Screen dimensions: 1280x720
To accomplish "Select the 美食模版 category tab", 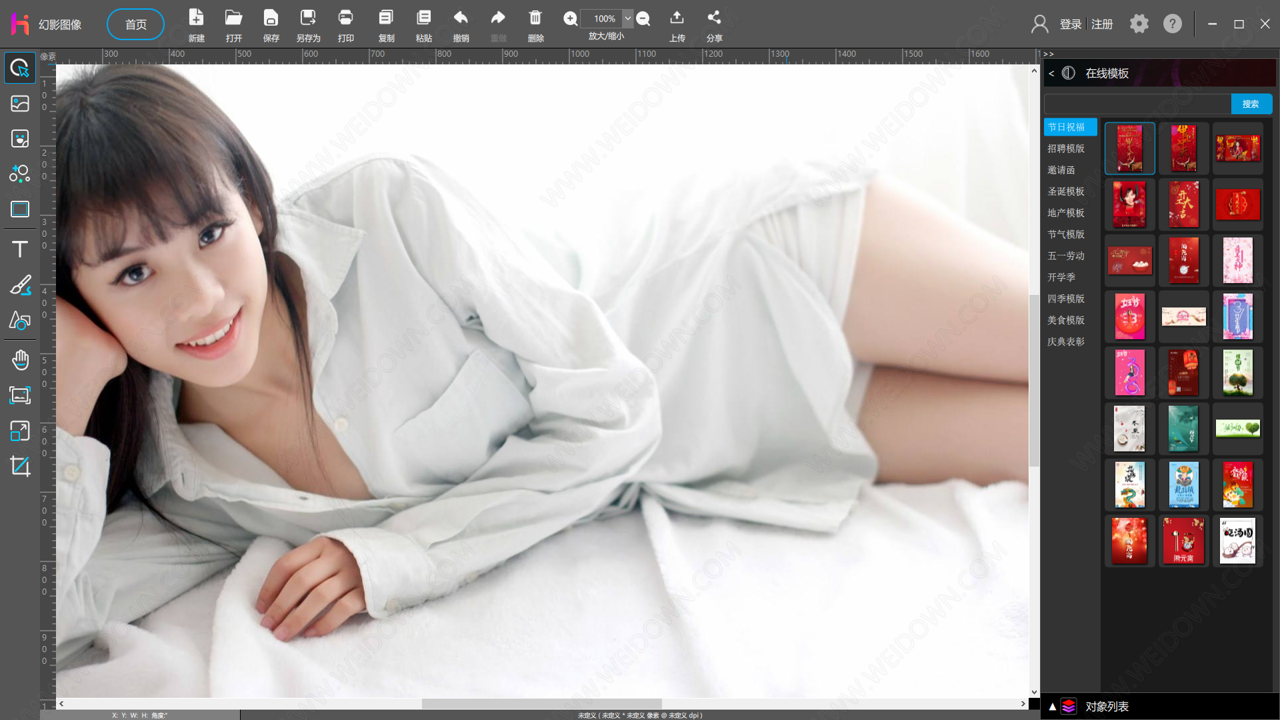I will (1066, 321).
